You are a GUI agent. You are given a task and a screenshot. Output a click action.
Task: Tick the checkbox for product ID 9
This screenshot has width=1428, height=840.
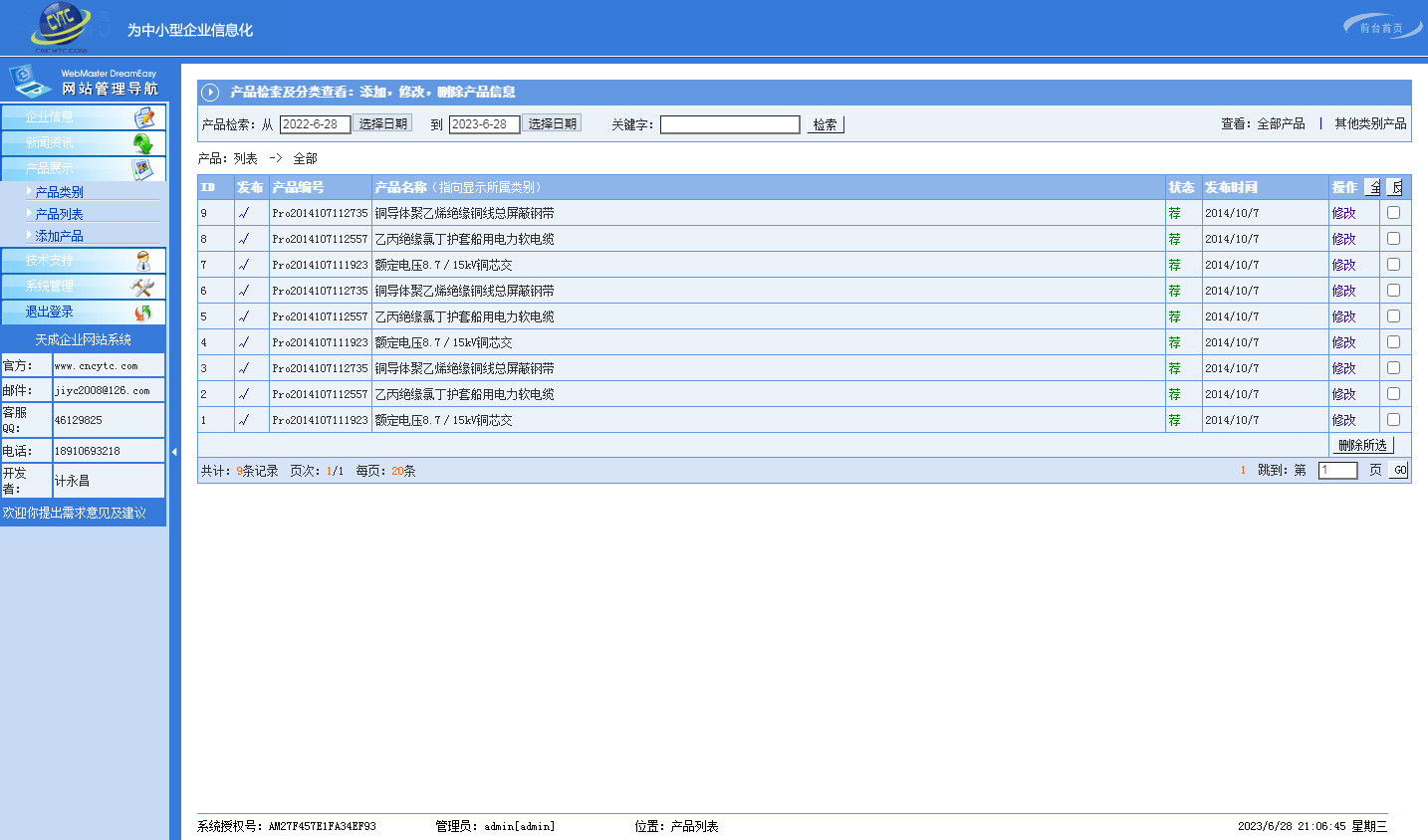(1393, 213)
